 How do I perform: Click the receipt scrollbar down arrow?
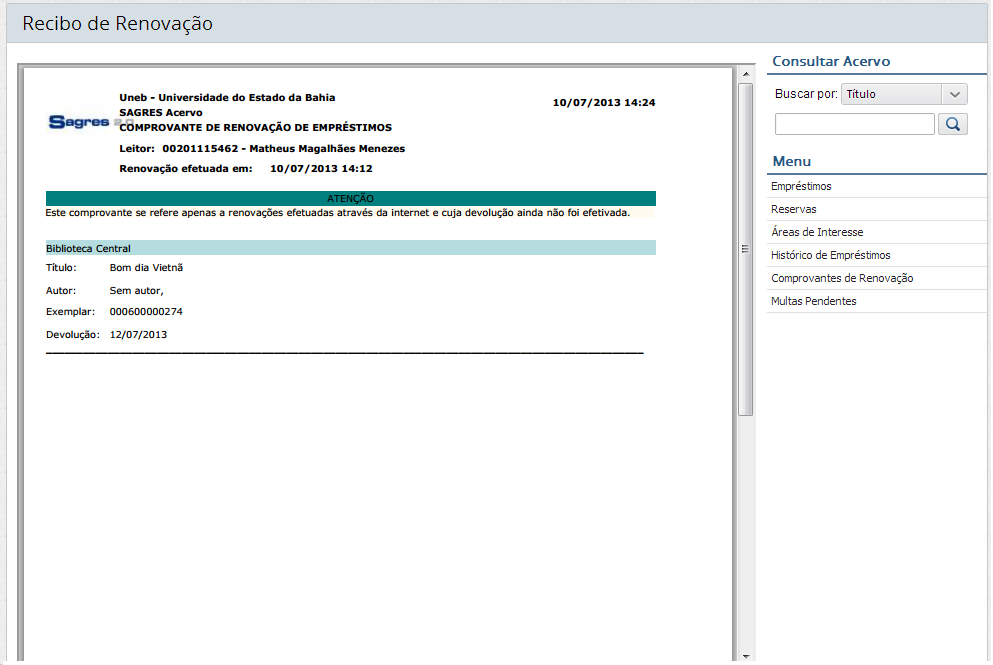point(745,656)
